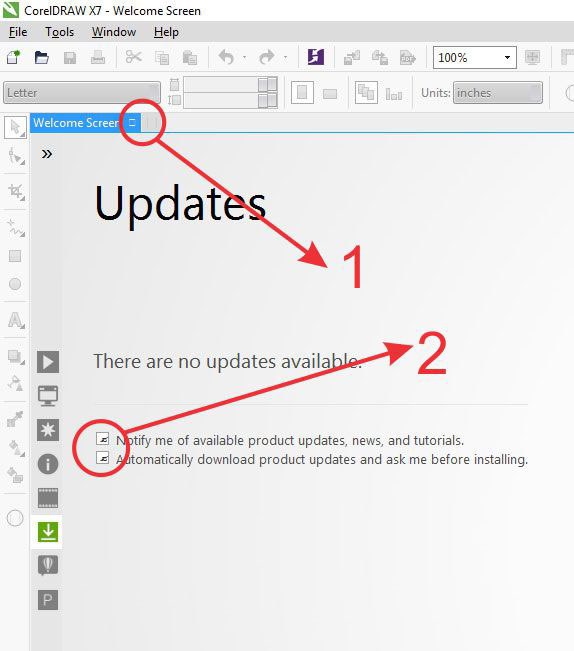This screenshot has width=574, height=651.
Task: Select the Text tool
Action: (16, 320)
